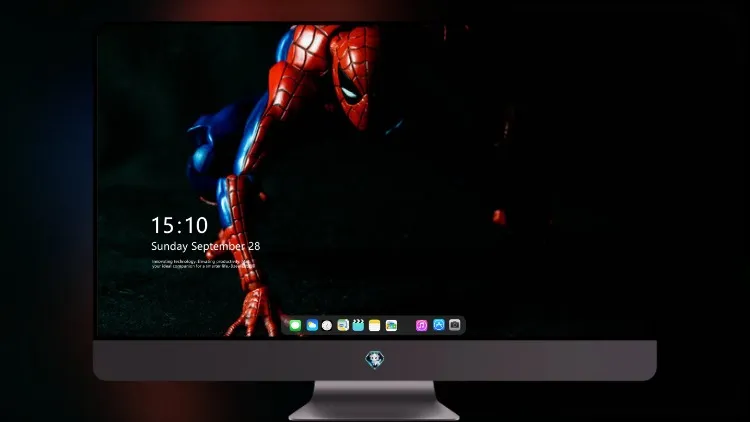This screenshot has width=750, height=422.
Task: Open the Weather app in dock
Action: tap(312, 325)
